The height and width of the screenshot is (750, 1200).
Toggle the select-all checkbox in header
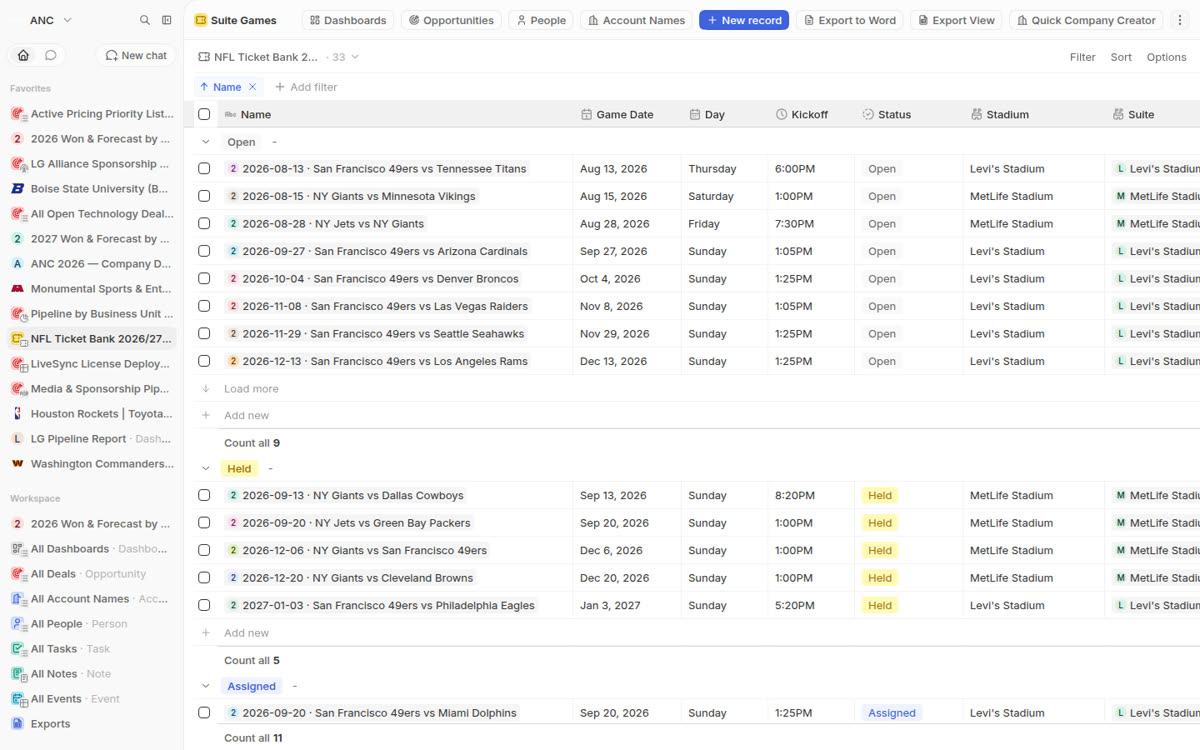point(204,114)
